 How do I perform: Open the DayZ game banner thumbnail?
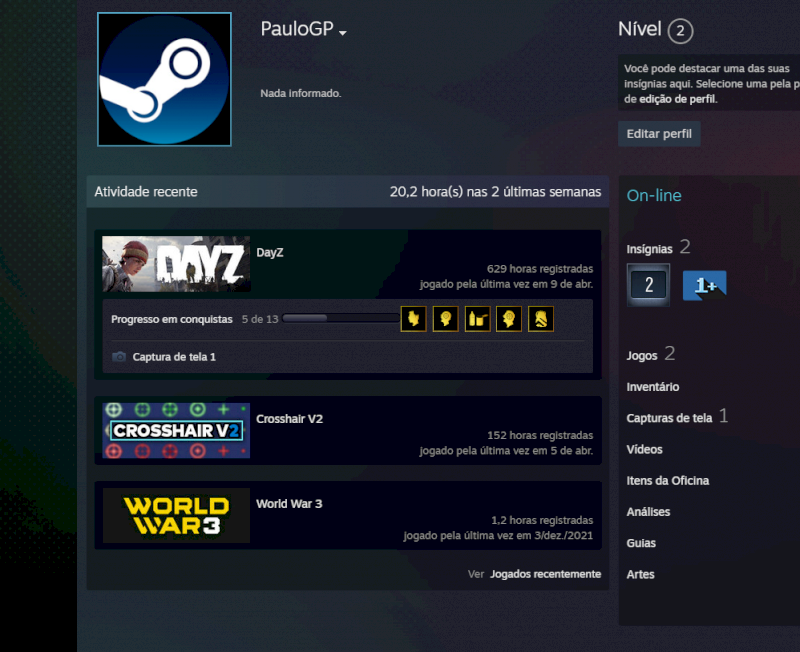pyautogui.click(x=176, y=264)
